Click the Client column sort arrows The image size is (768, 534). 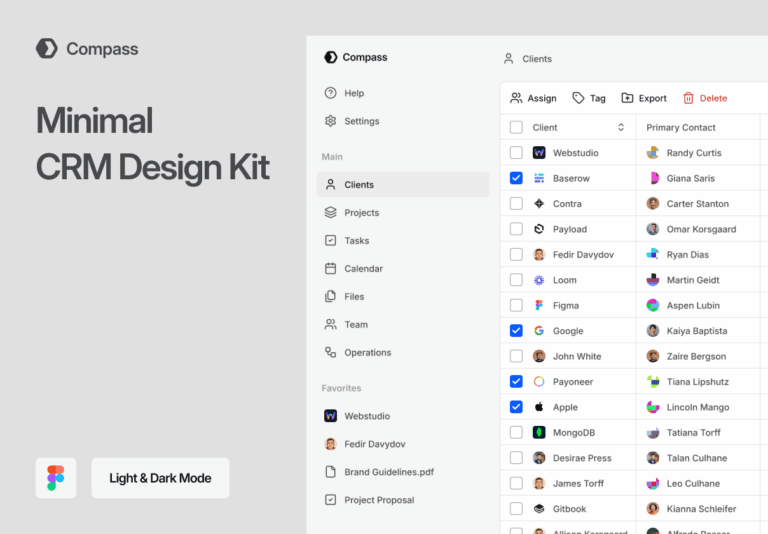pyautogui.click(x=621, y=127)
